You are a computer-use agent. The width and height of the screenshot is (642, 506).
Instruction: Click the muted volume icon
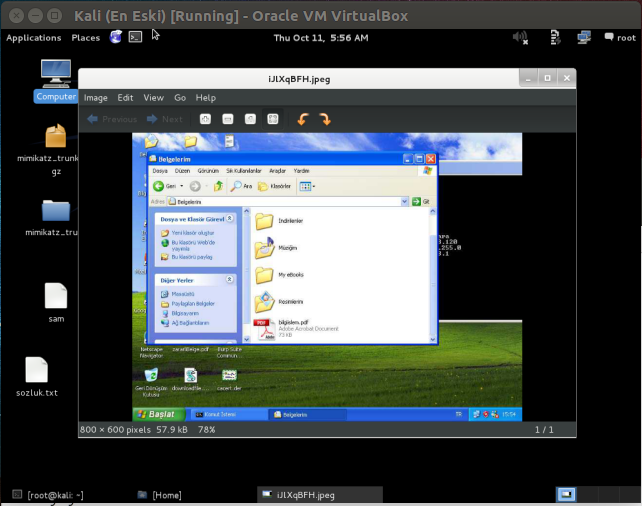pyautogui.click(x=520, y=38)
